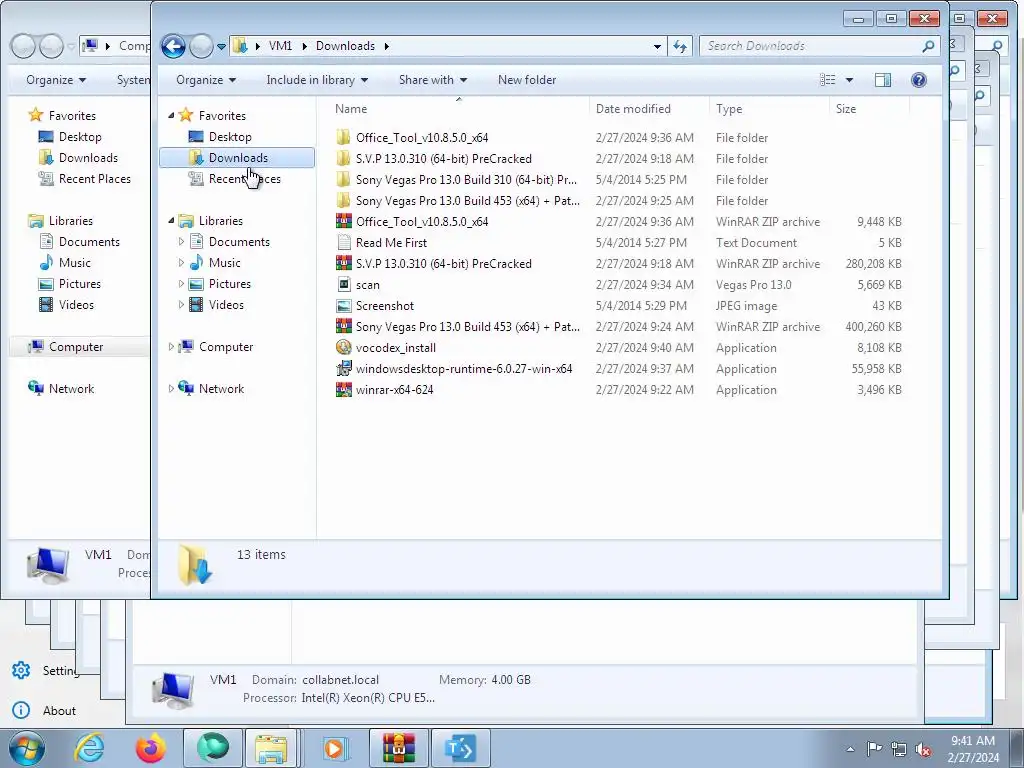
Task: Sort files by the Name column header
Action: [x=458, y=109]
